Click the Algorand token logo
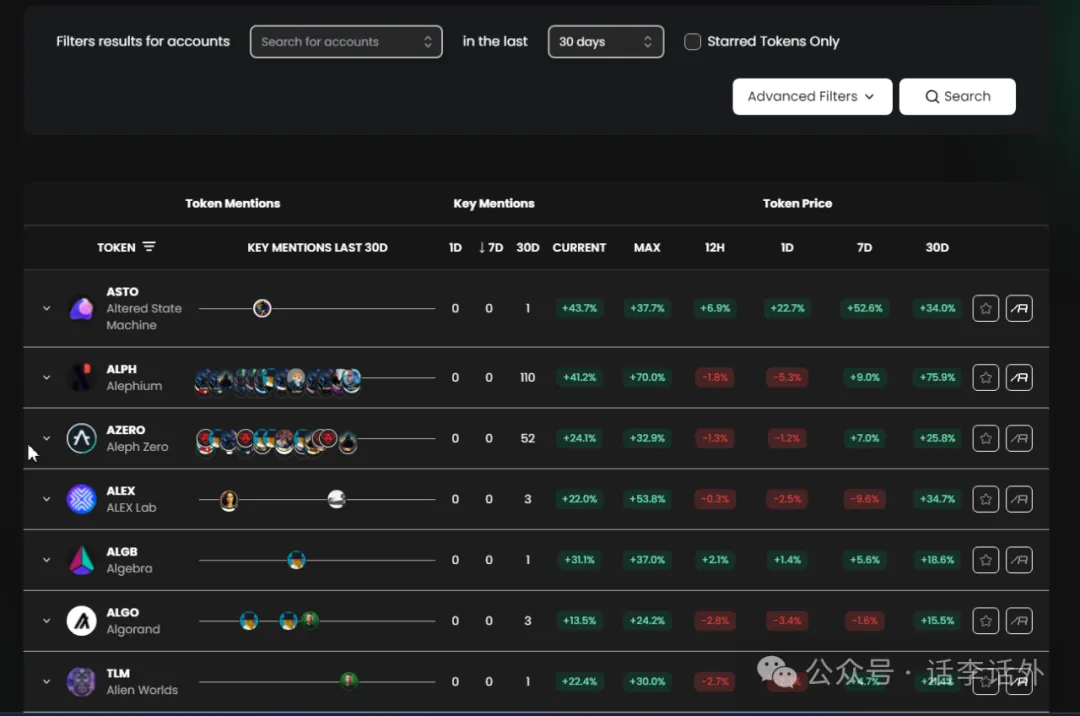The height and width of the screenshot is (716, 1080). point(81,621)
